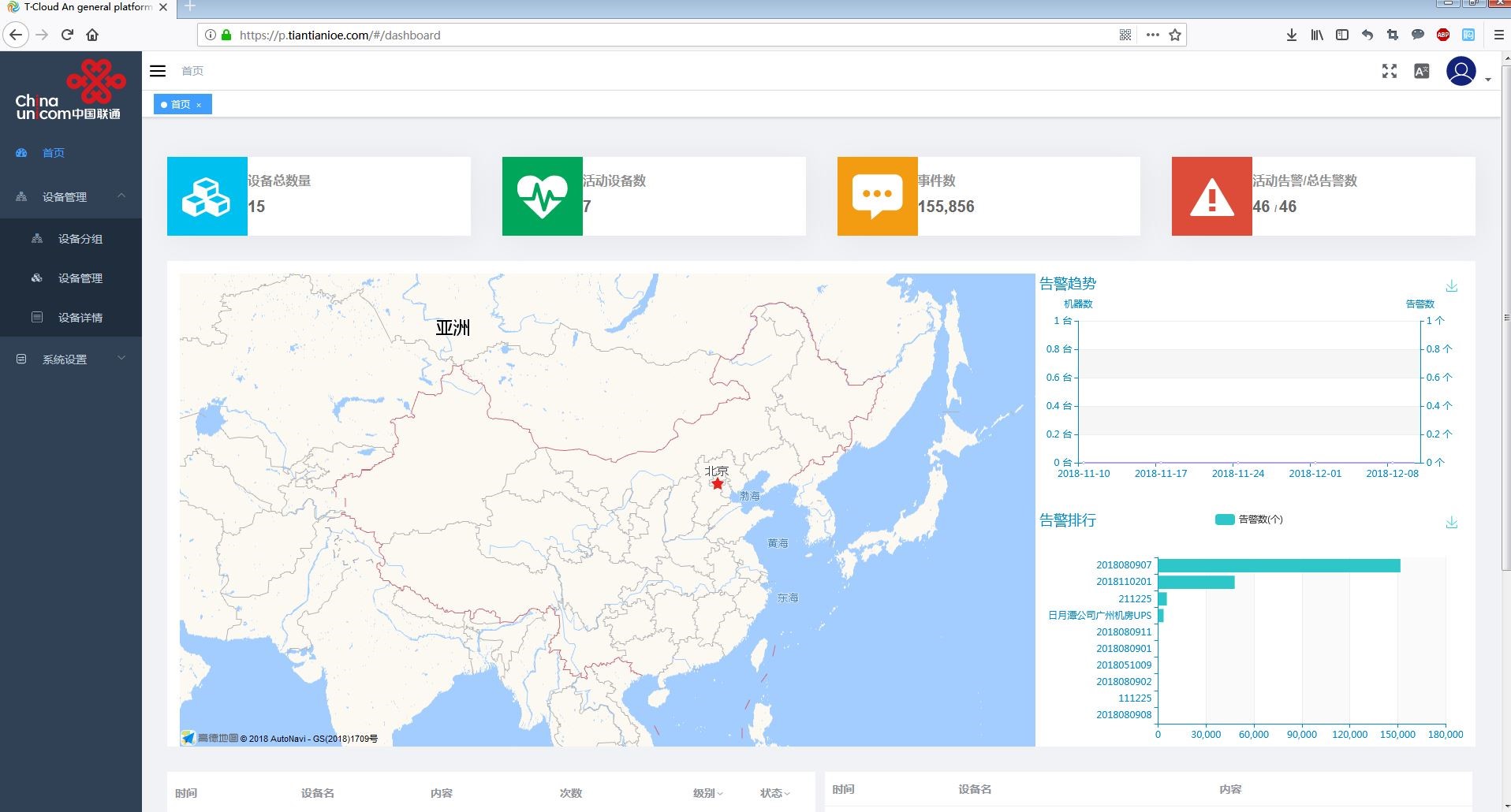The height and width of the screenshot is (812, 1511).
Task: Close the 首页 tab
Action: click(x=200, y=104)
